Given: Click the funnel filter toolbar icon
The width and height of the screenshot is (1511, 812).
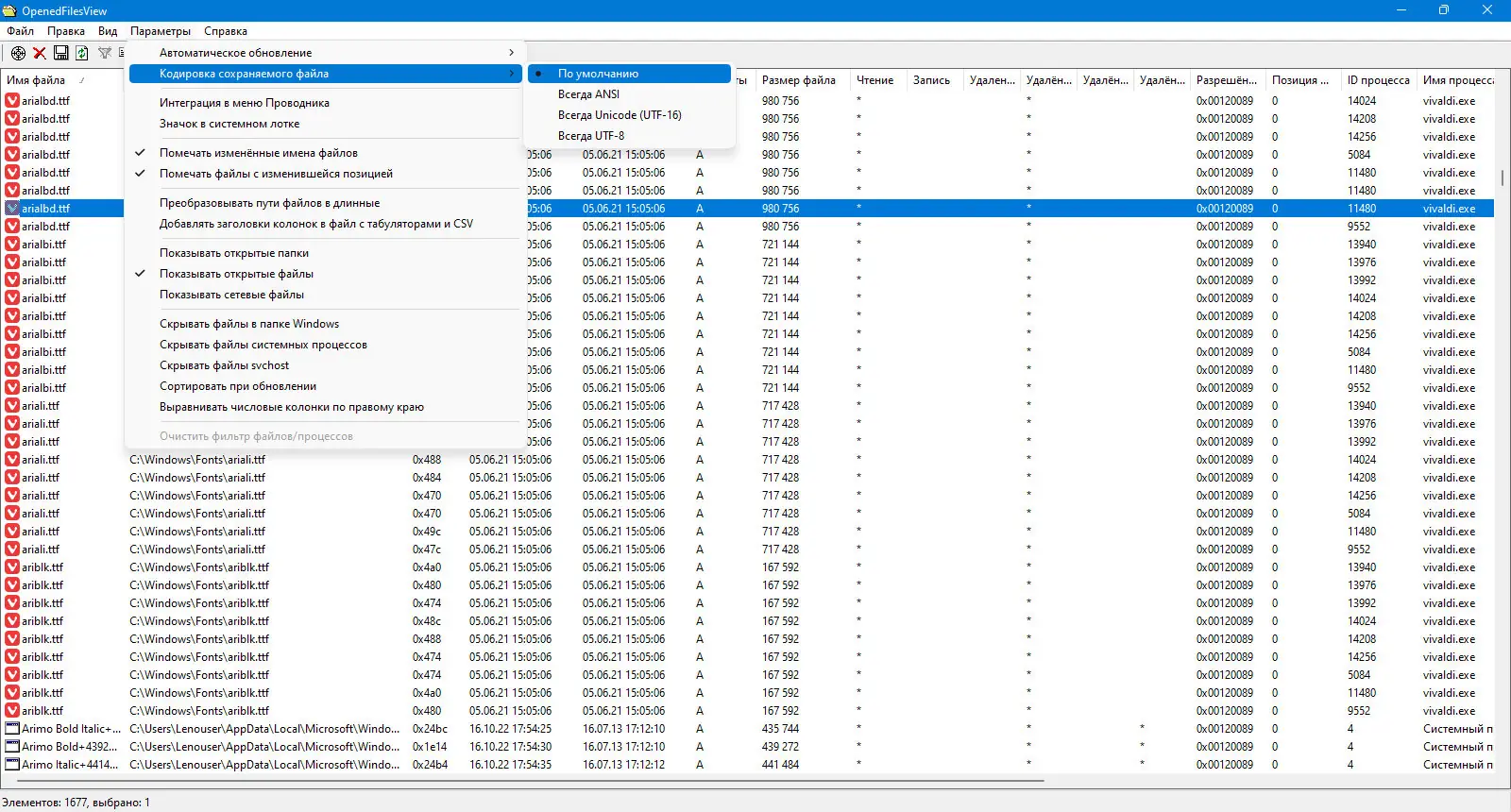Looking at the screenshot, I should coord(105,53).
